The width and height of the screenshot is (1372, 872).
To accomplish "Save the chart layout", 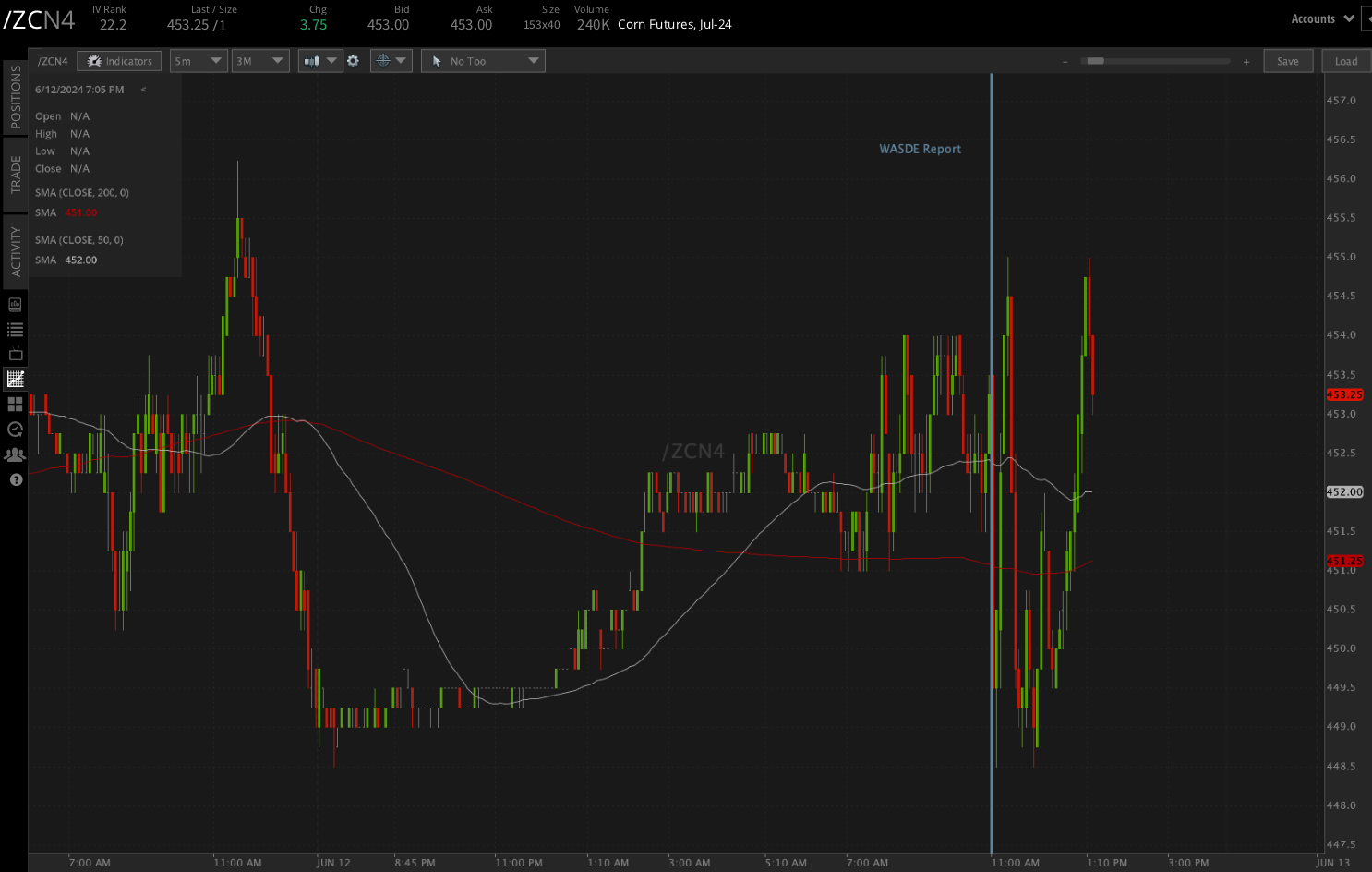I will 1288,61.
